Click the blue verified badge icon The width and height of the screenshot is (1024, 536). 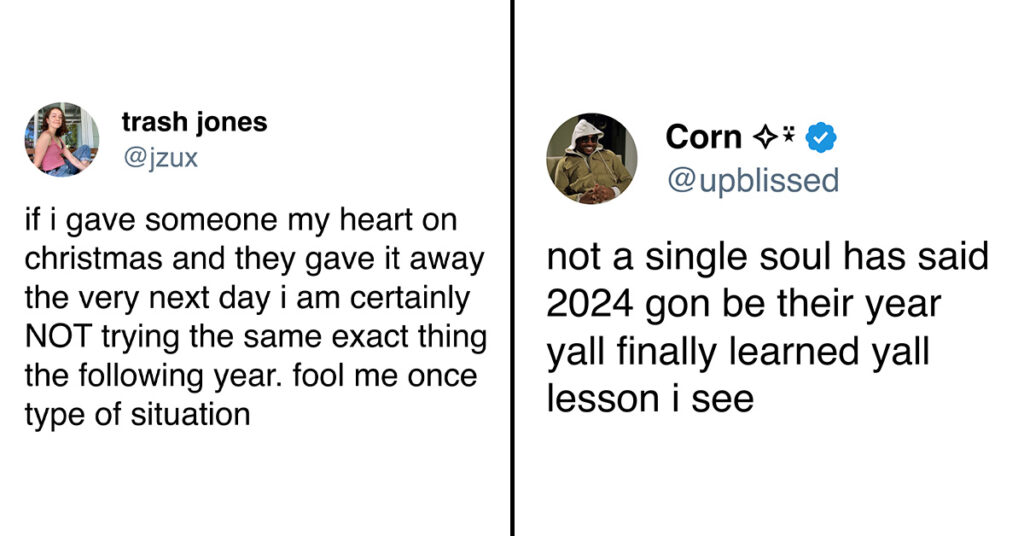(x=821, y=137)
